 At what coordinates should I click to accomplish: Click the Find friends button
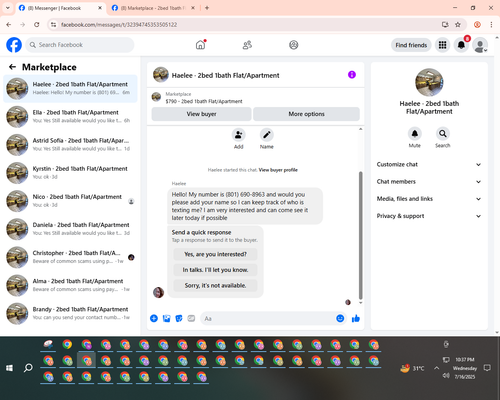(x=411, y=45)
